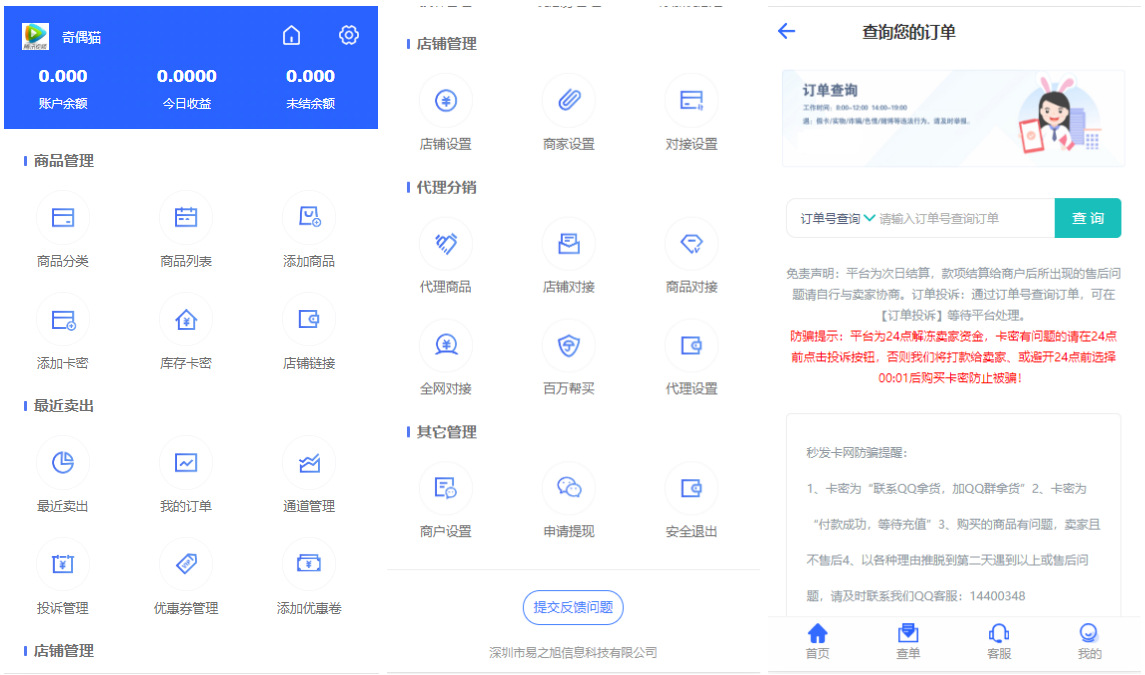Open 添加卡密 icon
The image size is (1145, 675).
(63, 319)
